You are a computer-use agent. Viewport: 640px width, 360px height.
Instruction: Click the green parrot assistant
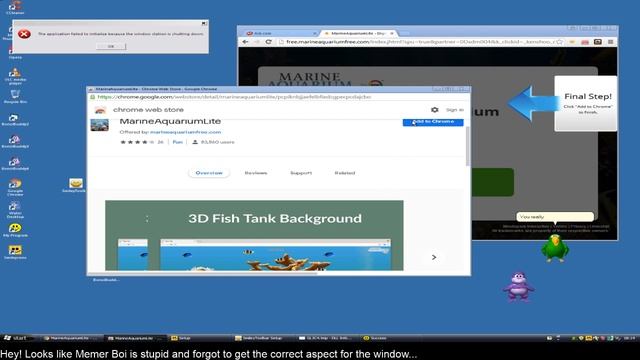pyautogui.click(x=555, y=248)
